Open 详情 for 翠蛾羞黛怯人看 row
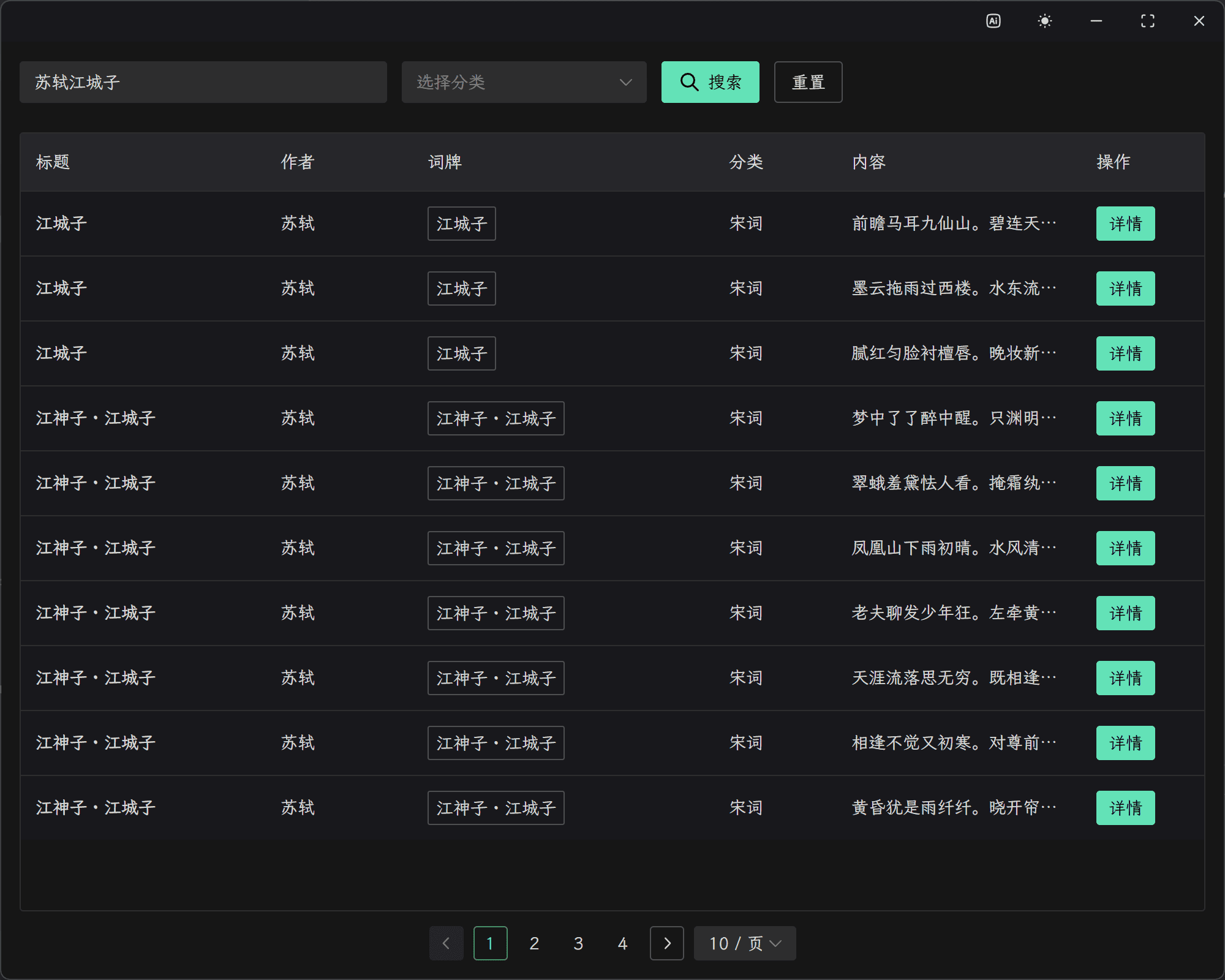This screenshot has width=1225, height=980. click(1126, 483)
